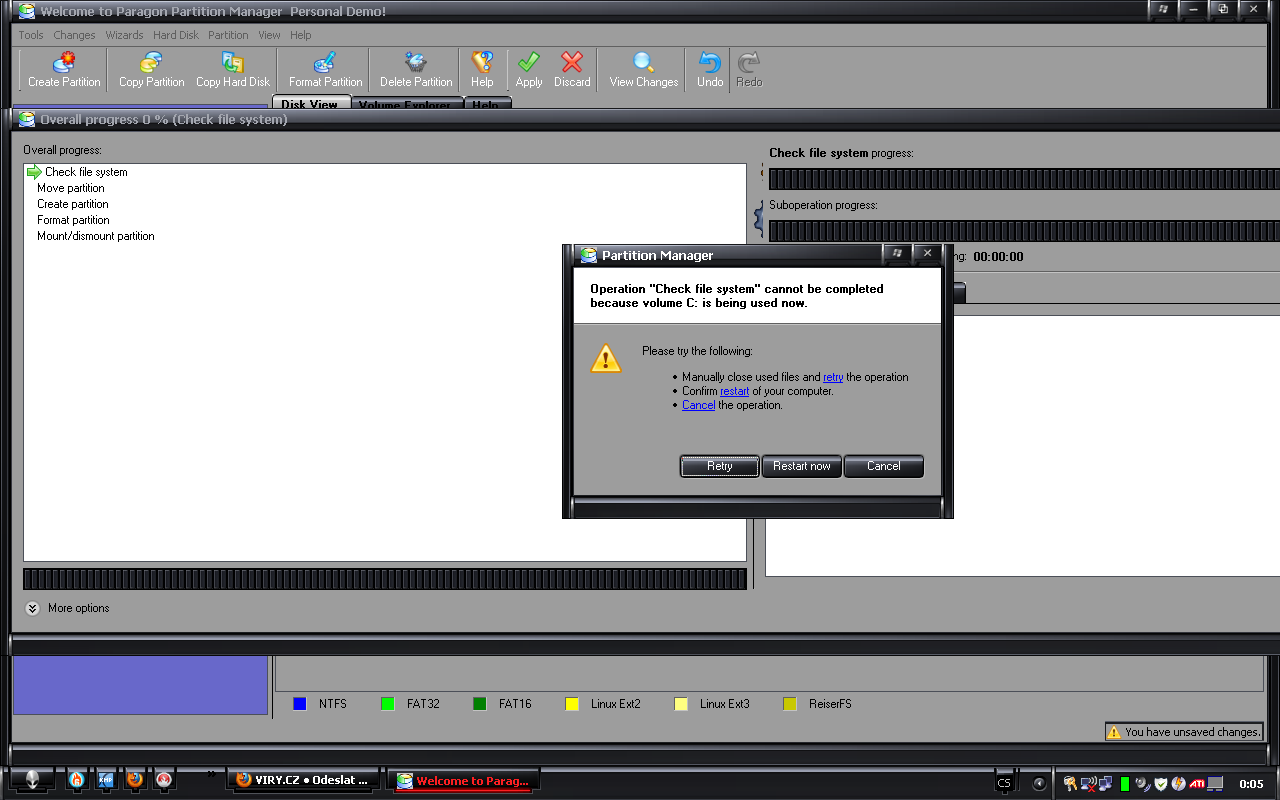This screenshot has height=800, width=1280.
Task: Follow the restart hyperlink in dialog
Action: point(734,392)
